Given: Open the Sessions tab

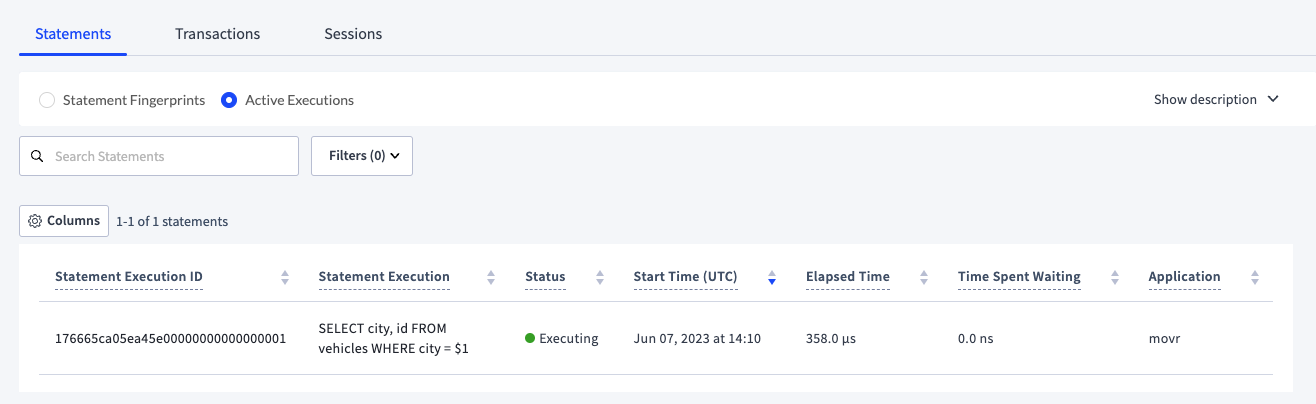Looking at the screenshot, I should tap(353, 34).
